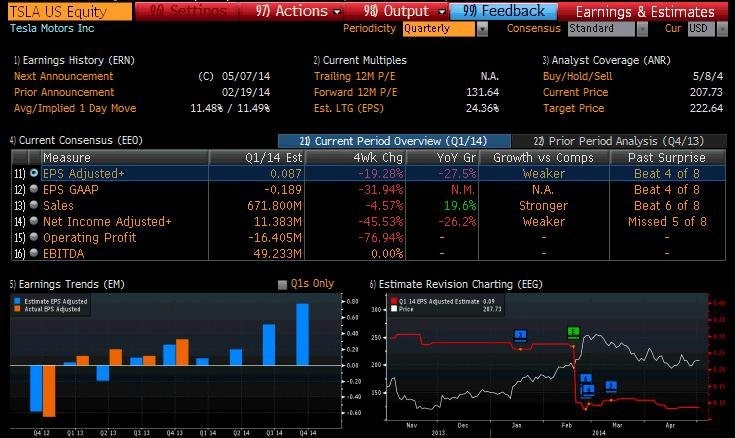This screenshot has height=438, width=735.
Task: Click the EBITDA row label
Action: point(63,254)
